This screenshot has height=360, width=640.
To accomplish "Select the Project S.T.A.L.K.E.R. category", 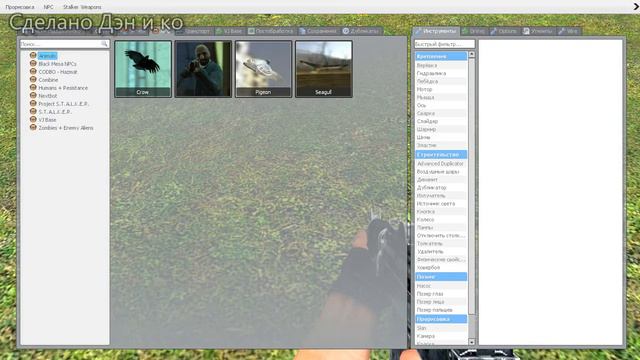I will pyautogui.click(x=63, y=104).
